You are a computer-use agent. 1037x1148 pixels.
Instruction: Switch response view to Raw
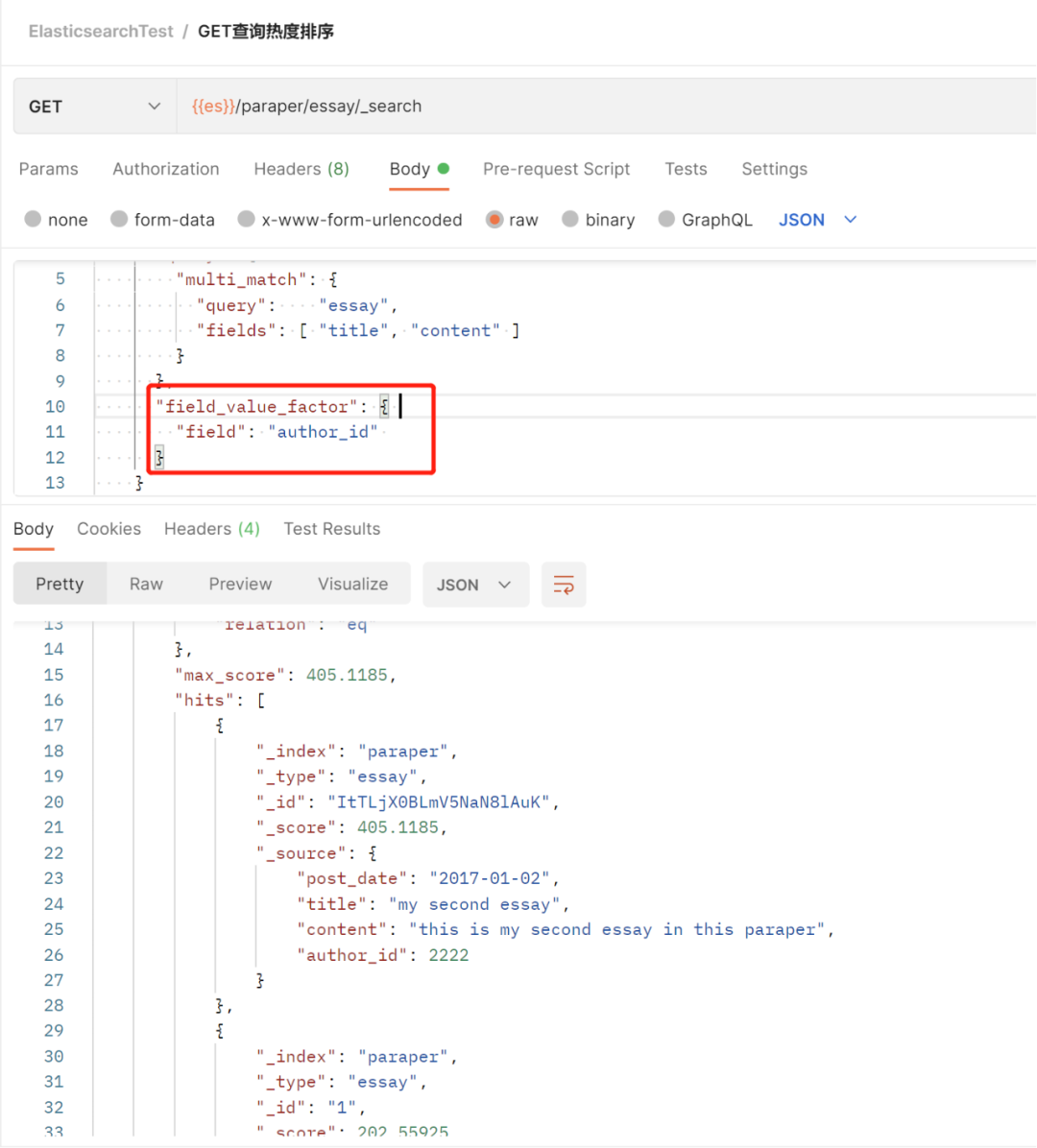(x=147, y=584)
